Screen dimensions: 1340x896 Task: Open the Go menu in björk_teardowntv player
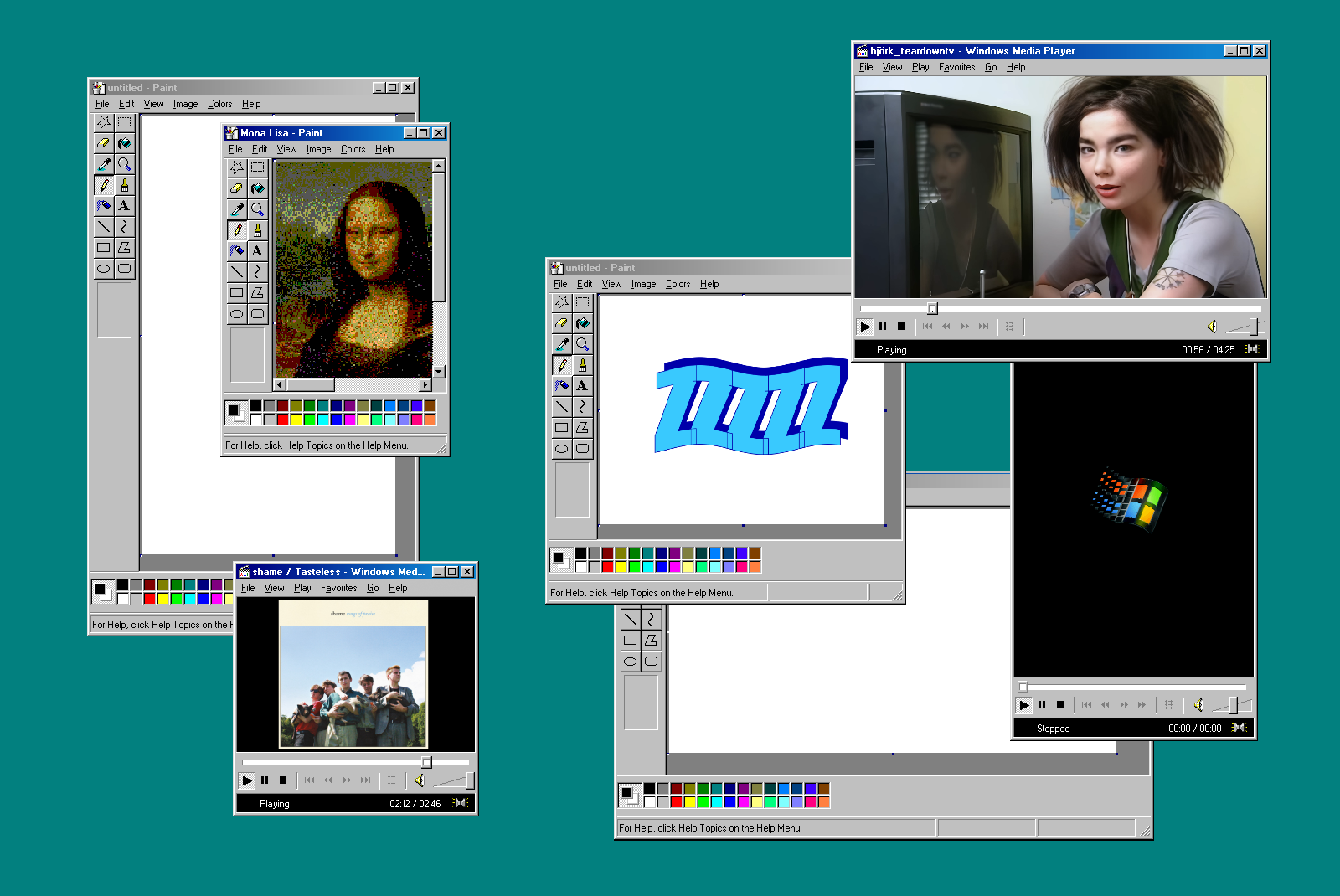[x=991, y=67]
